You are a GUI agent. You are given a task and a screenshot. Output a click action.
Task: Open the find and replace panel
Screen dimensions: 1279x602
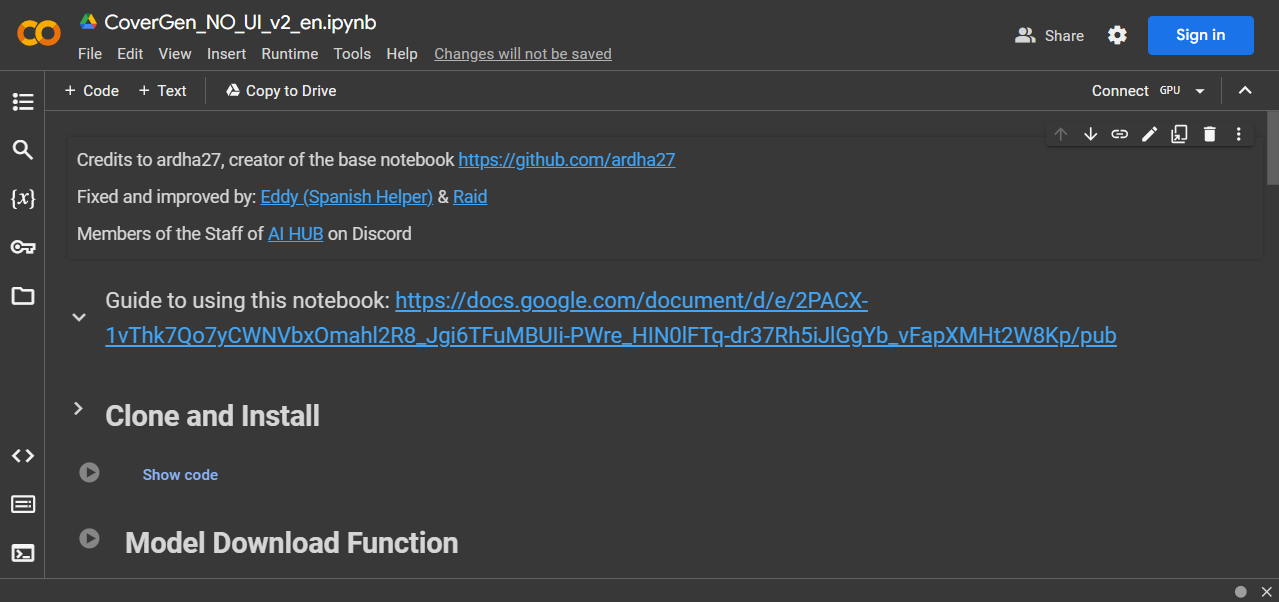[x=22, y=150]
